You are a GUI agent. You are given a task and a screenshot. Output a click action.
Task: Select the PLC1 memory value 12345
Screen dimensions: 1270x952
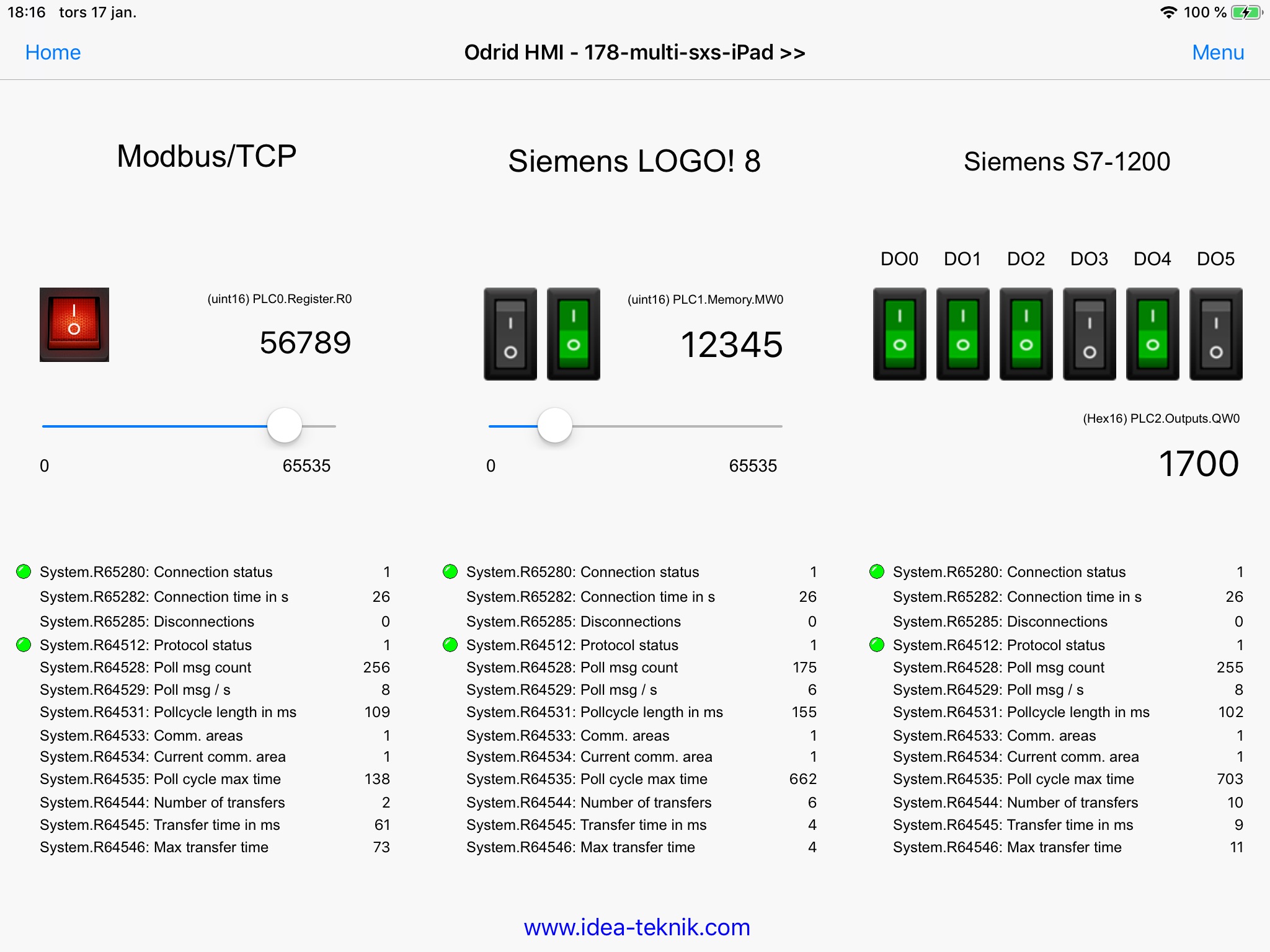tap(732, 344)
